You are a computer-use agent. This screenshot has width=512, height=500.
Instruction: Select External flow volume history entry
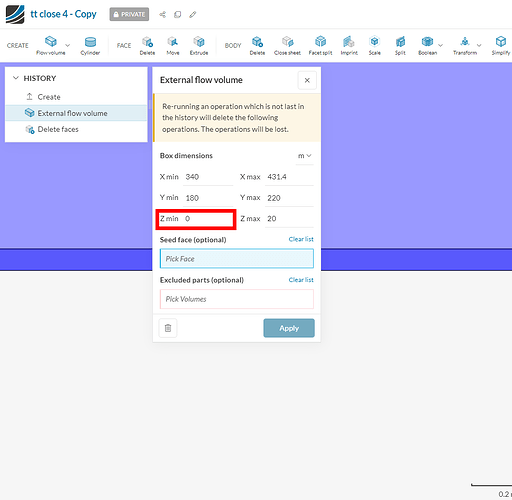click(76, 113)
